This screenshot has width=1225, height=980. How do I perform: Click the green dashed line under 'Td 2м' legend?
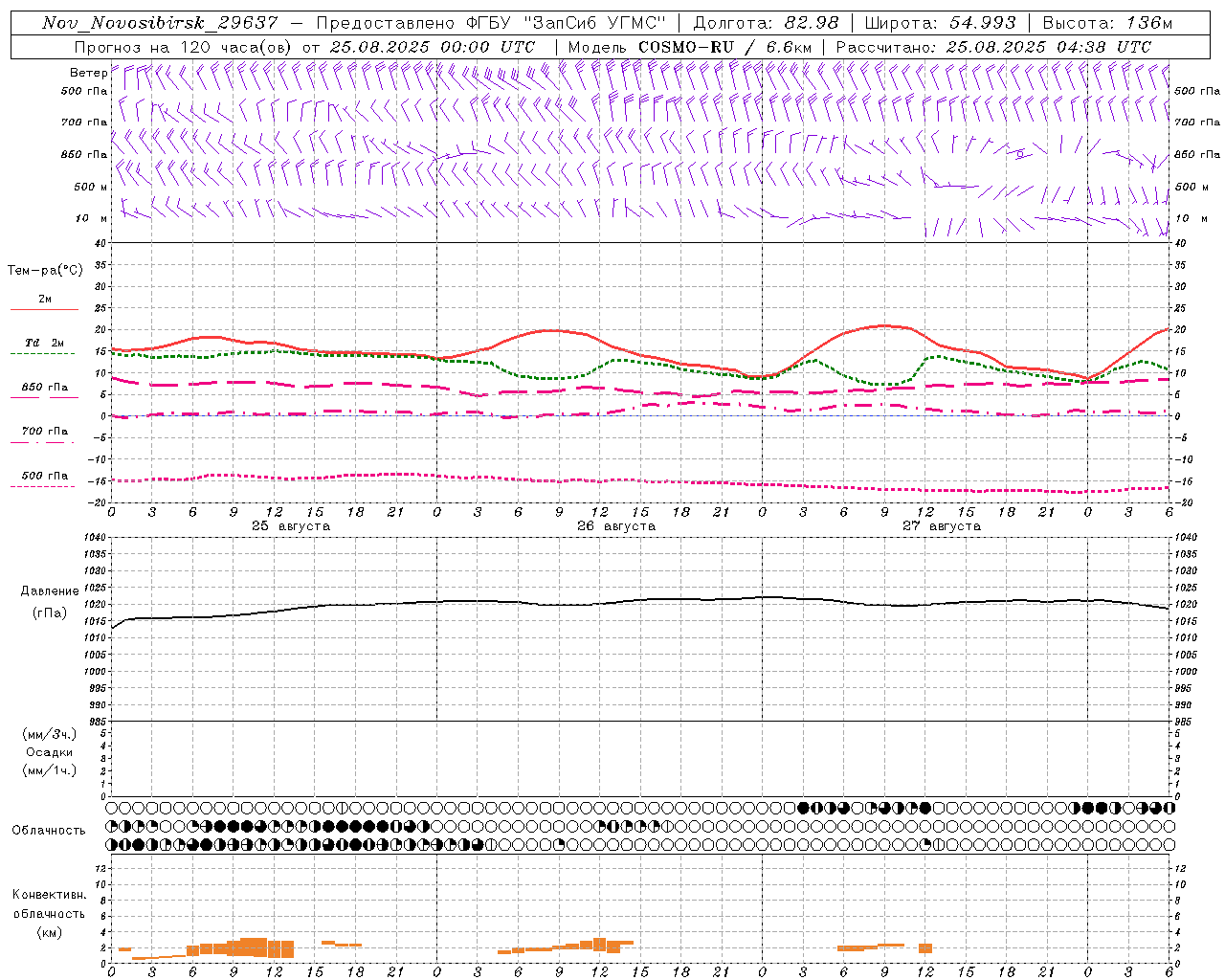(x=42, y=354)
